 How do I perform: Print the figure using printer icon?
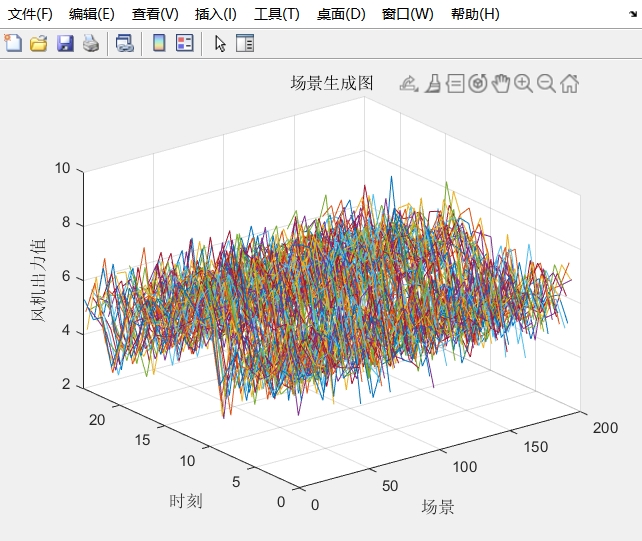(x=91, y=43)
